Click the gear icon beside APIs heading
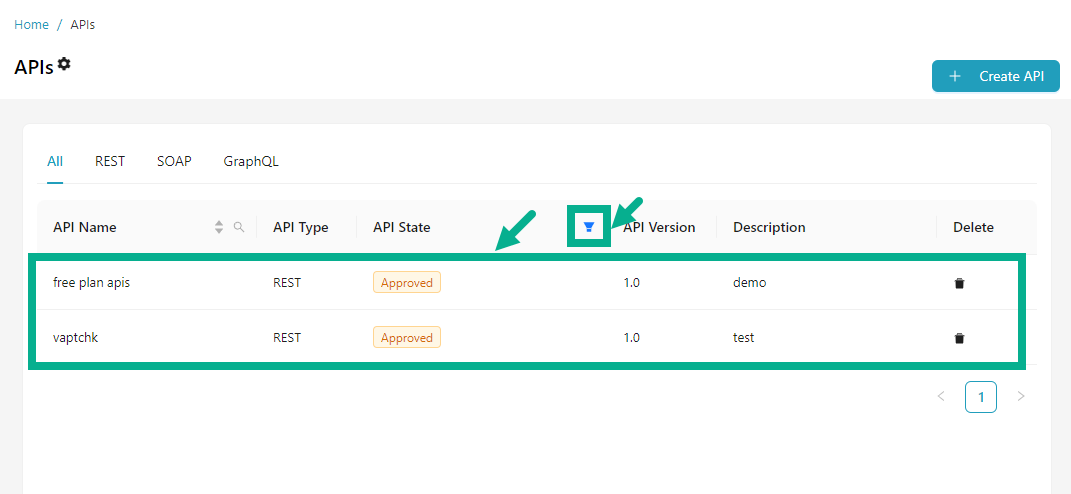Image resolution: width=1071 pixels, height=494 pixels. (64, 64)
